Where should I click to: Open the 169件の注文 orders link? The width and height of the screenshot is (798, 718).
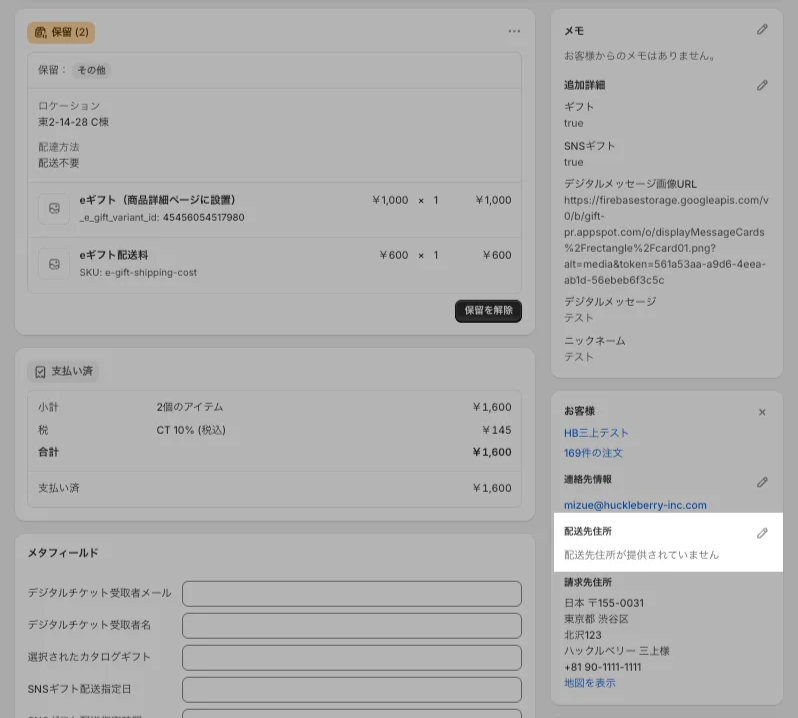tap(593, 453)
